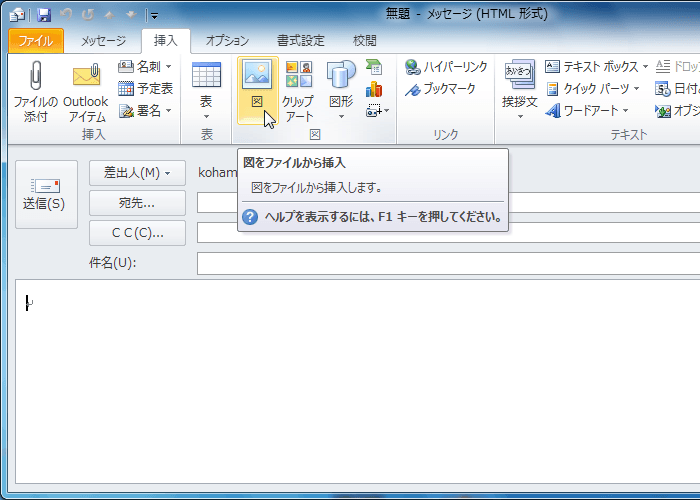The width and height of the screenshot is (700, 500).
Task: Click the Redo arrow in quick access toolbar
Action: [88, 15]
